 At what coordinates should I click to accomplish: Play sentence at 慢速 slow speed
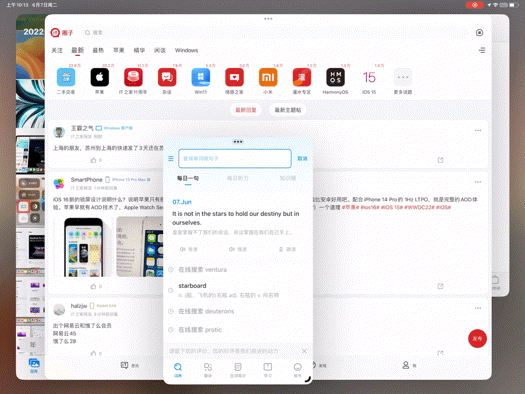(x=238, y=249)
